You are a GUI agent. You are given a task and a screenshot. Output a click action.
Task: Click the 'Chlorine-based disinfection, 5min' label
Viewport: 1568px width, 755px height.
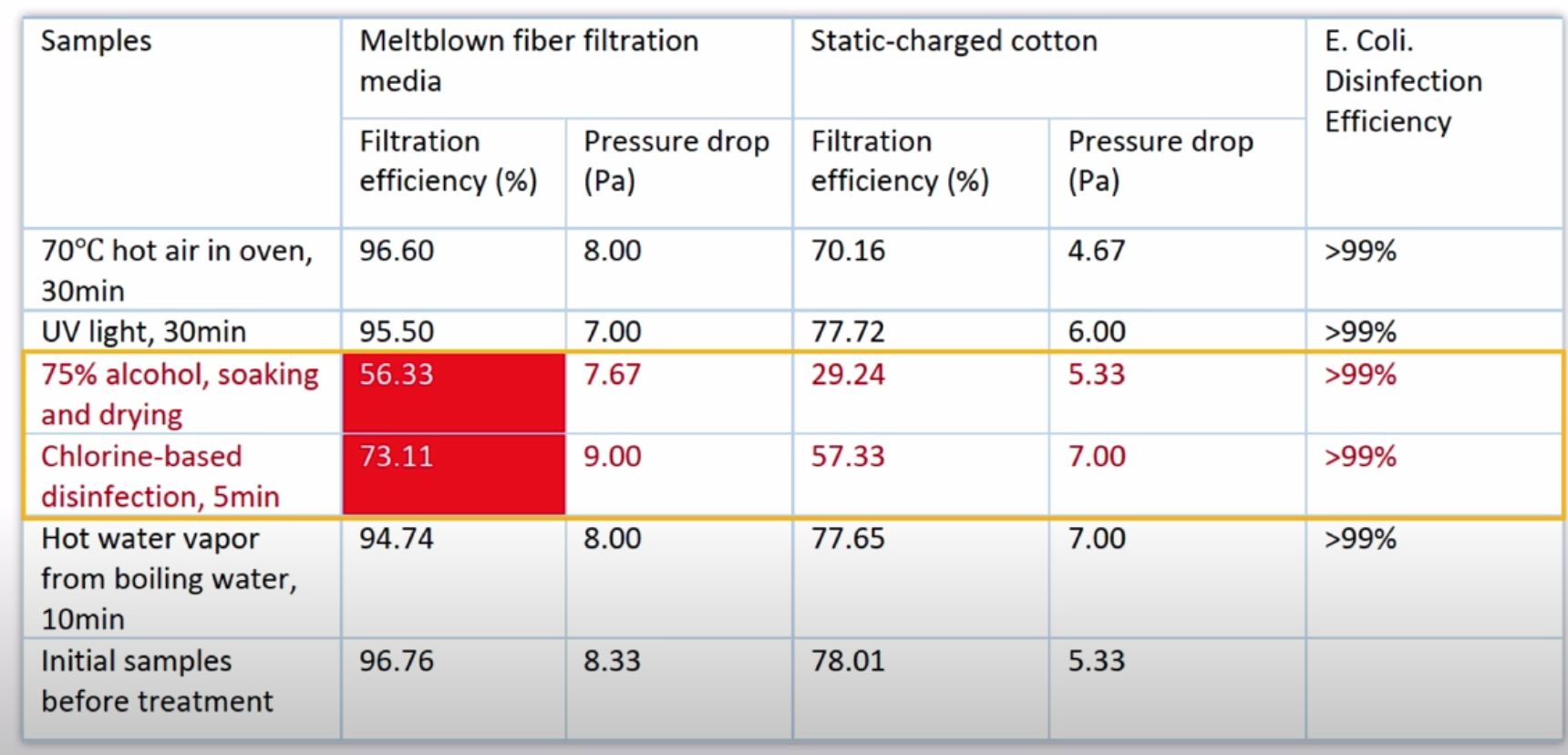(x=160, y=476)
